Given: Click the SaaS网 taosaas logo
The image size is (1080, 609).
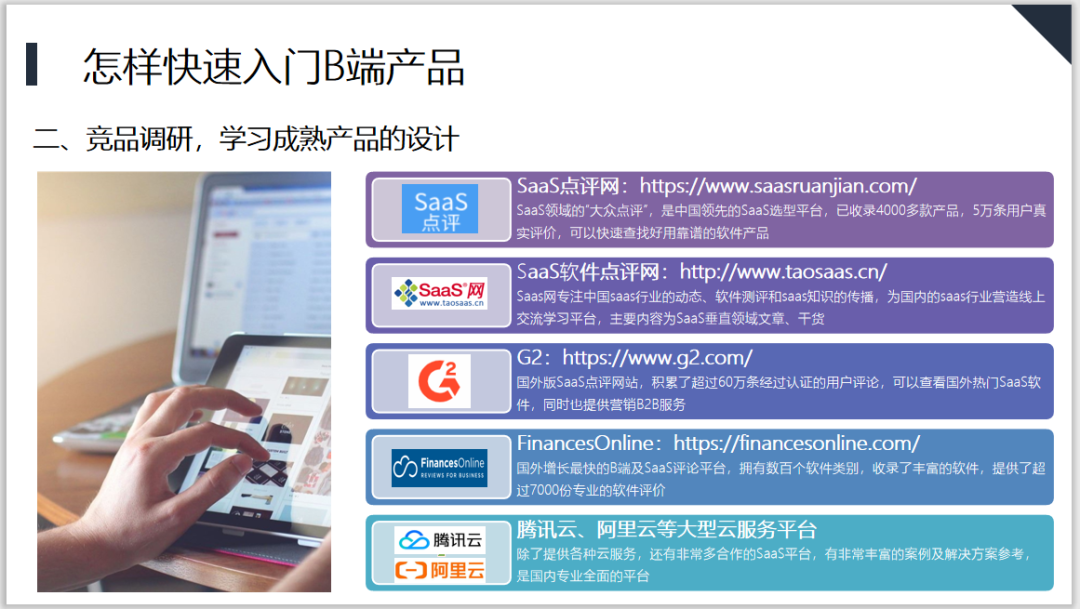Looking at the screenshot, I should pos(439,293).
